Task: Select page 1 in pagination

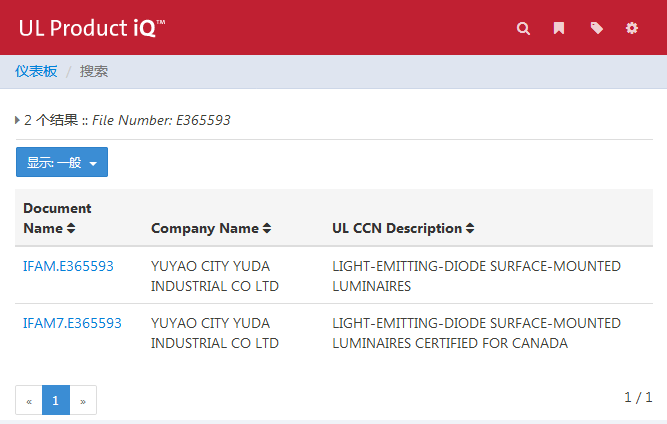Action: pyautogui.click(x=56, y=400)
